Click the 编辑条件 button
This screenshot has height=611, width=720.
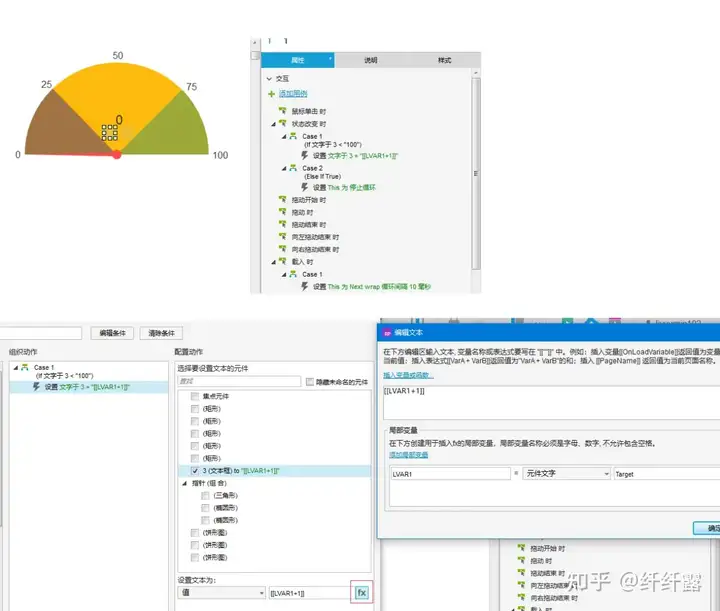pyautogui.click(x=112, y=333)
